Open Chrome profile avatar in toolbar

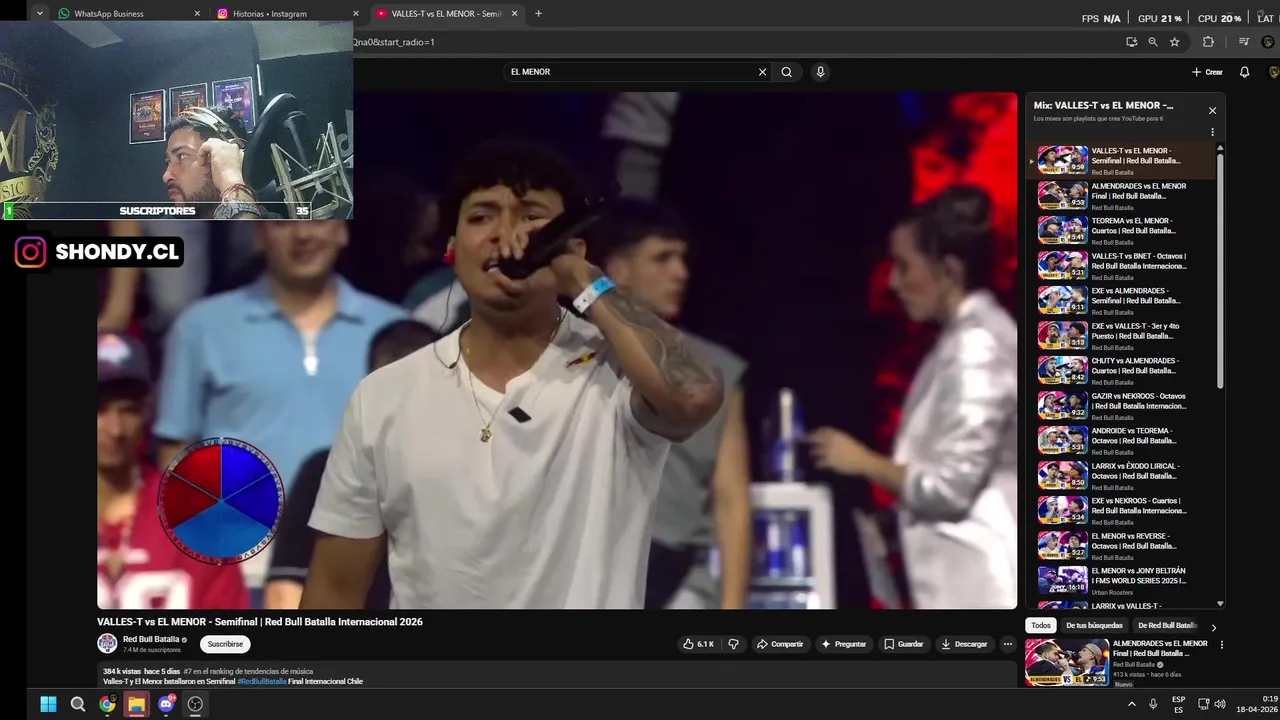pos(1268,42)
